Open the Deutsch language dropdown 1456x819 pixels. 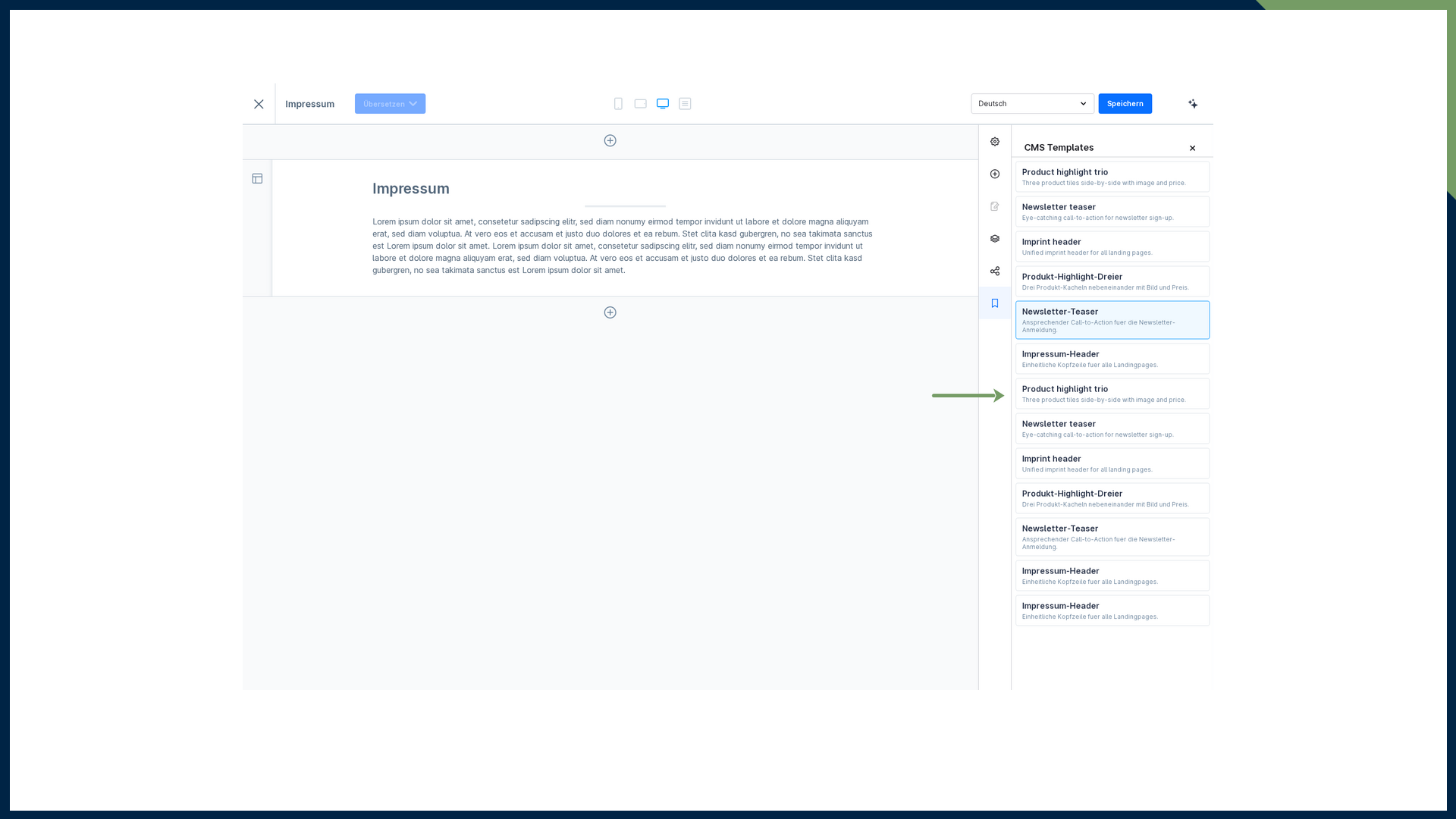point(1032,104)
